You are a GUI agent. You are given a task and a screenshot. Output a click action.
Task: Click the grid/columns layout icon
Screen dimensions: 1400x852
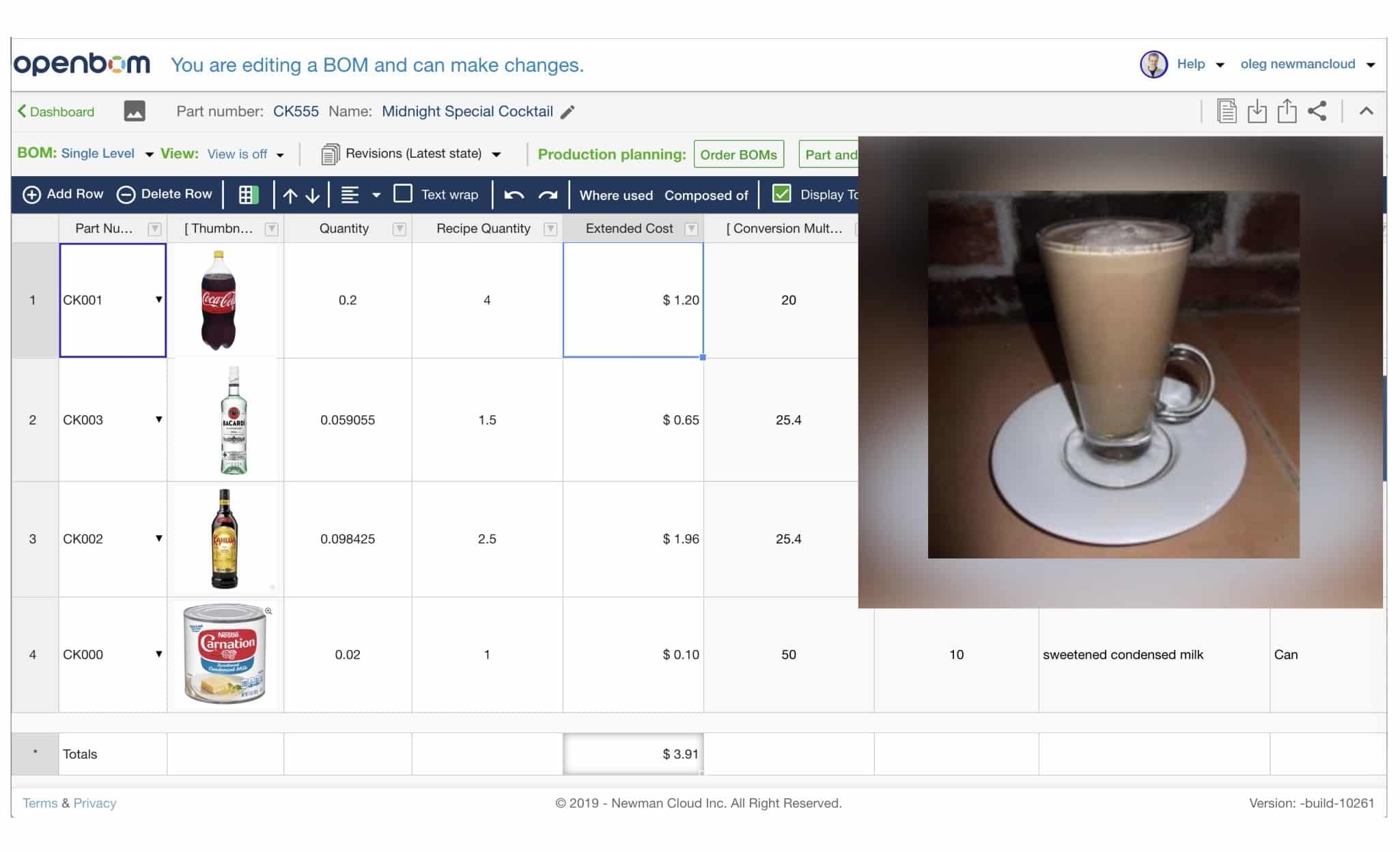click(x=249, y=194)
